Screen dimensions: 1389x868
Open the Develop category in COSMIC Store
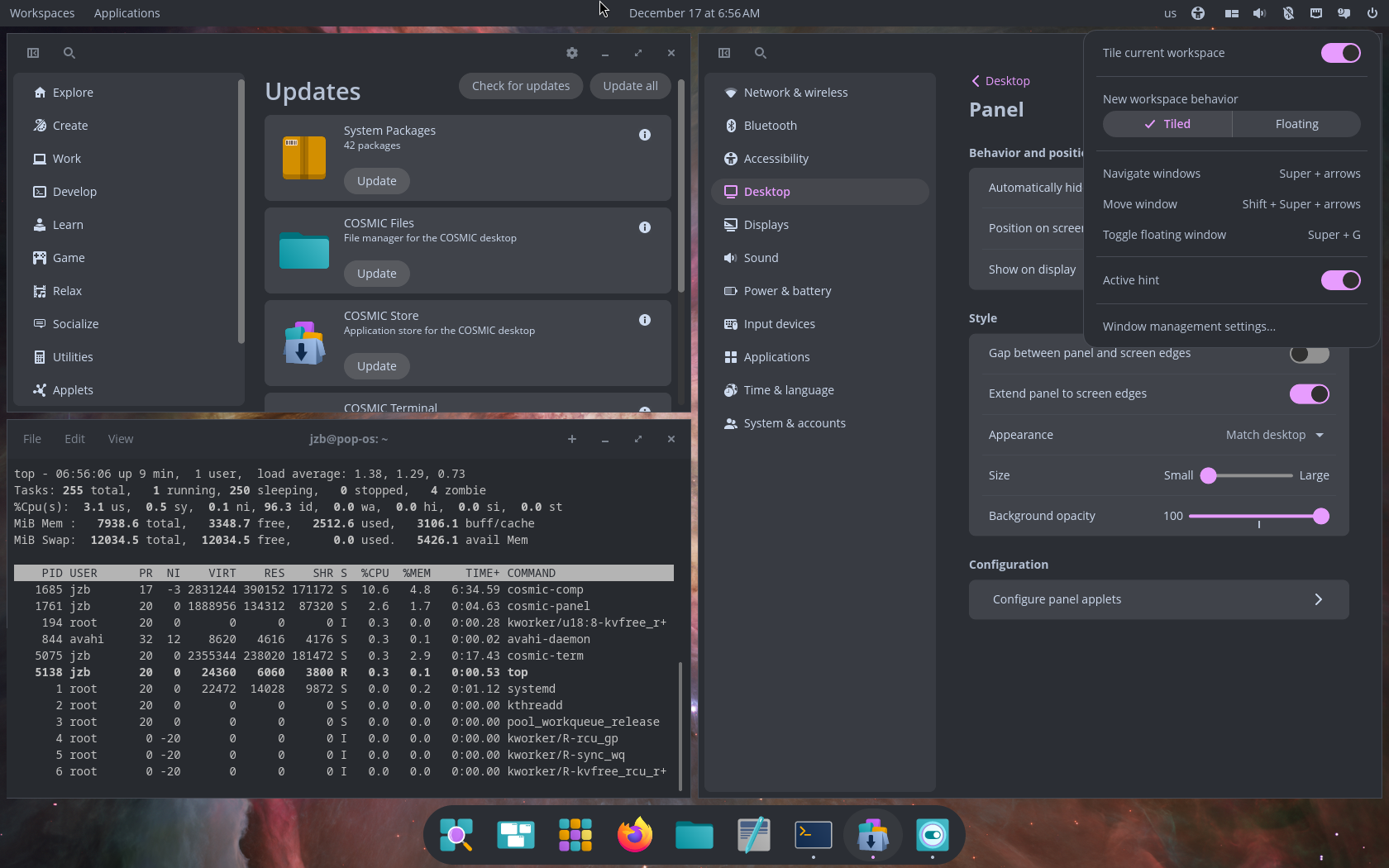[x=74, y=191]
